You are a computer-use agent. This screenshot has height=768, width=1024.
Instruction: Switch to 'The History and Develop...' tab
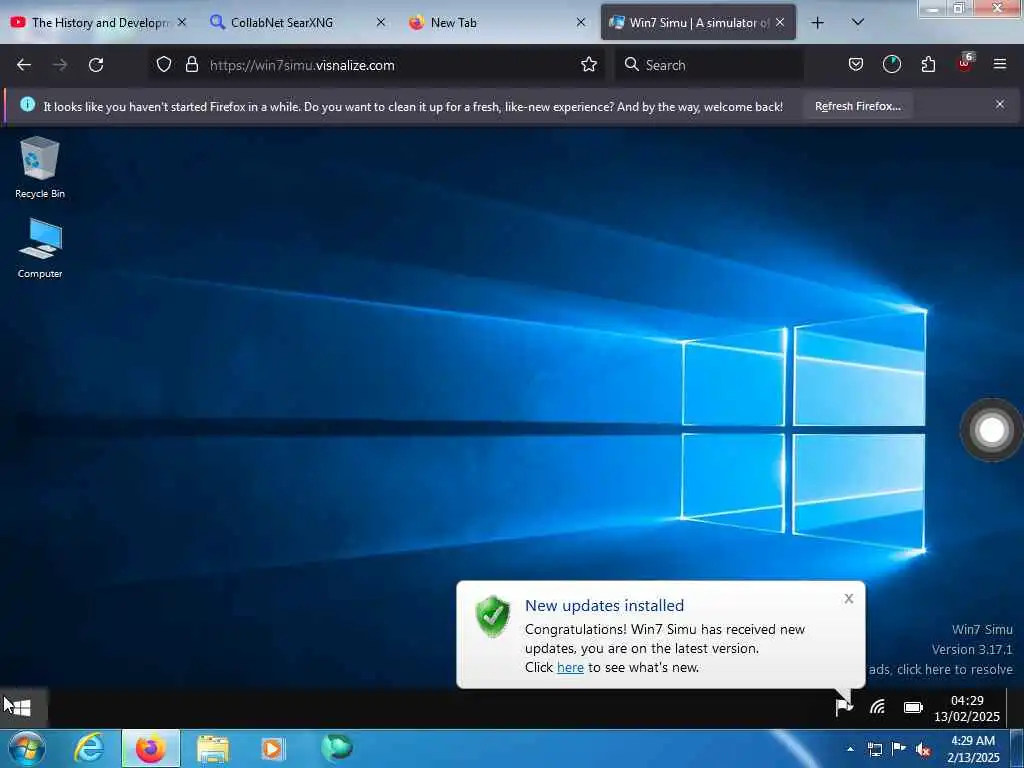(98, 23)
